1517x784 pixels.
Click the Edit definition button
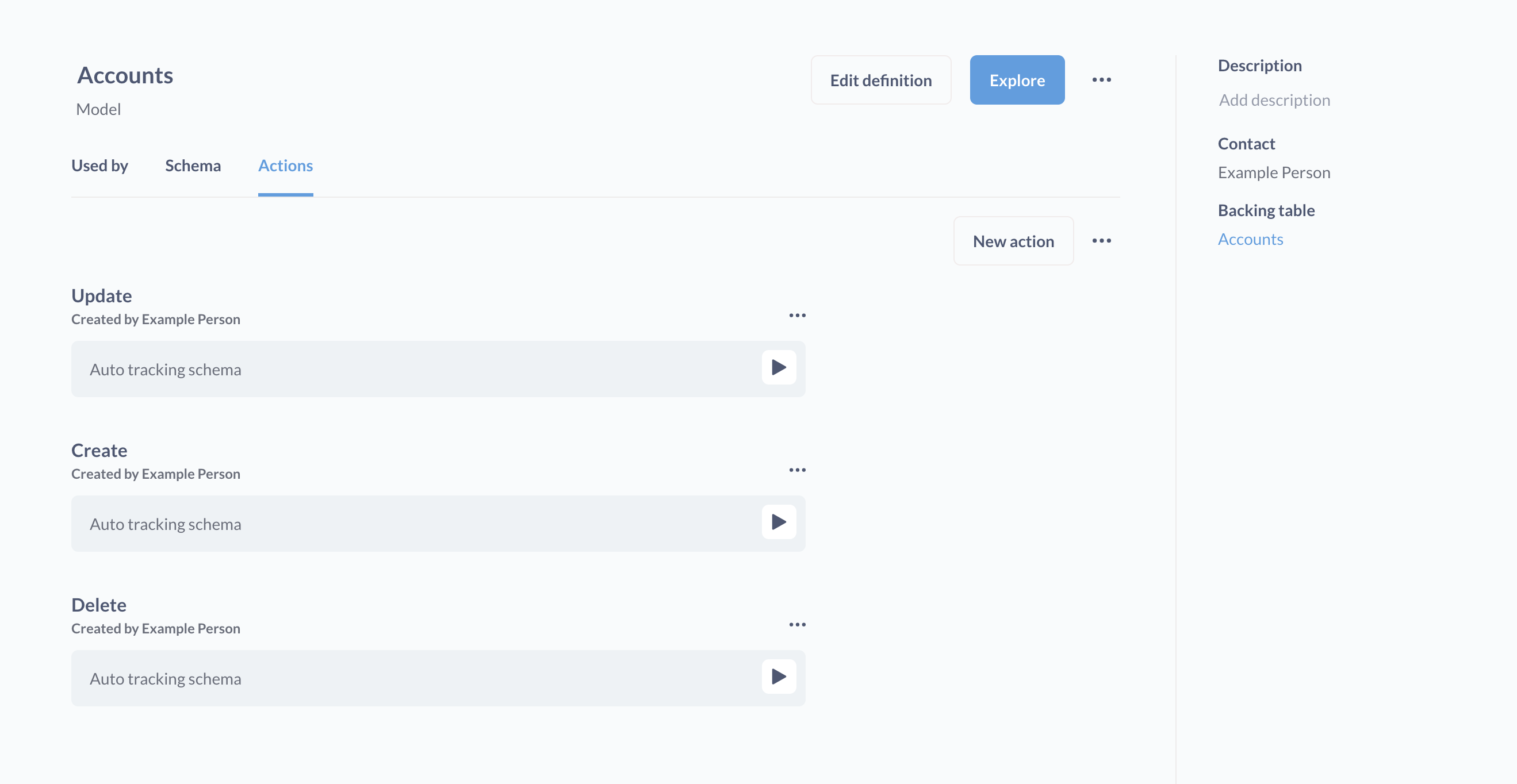coord(880,80)
